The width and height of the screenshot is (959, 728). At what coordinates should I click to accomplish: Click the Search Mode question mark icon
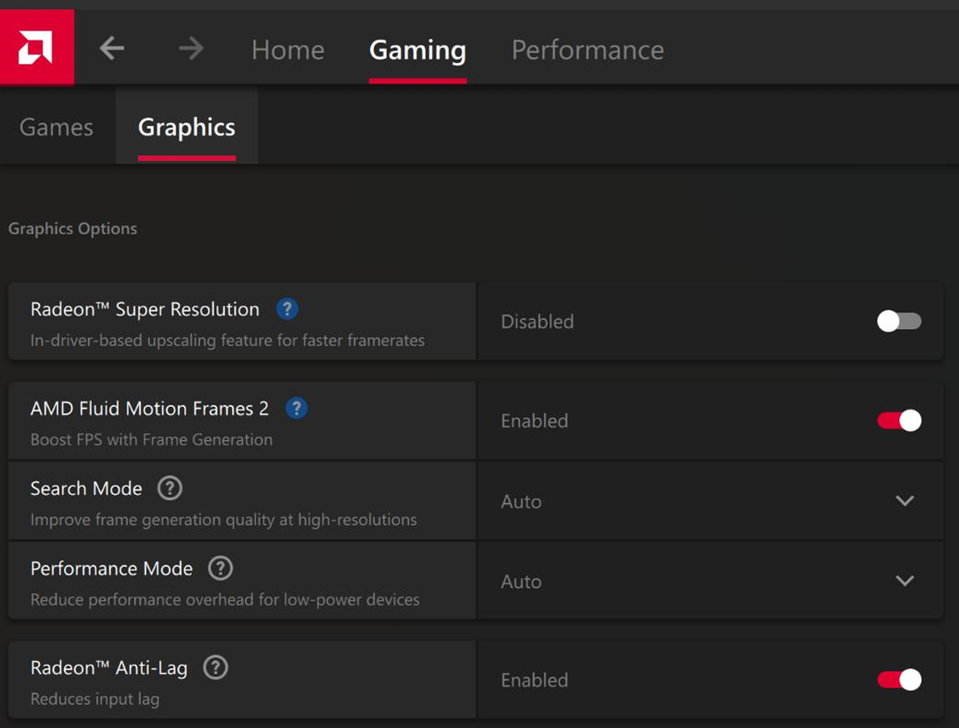[169, 488]
